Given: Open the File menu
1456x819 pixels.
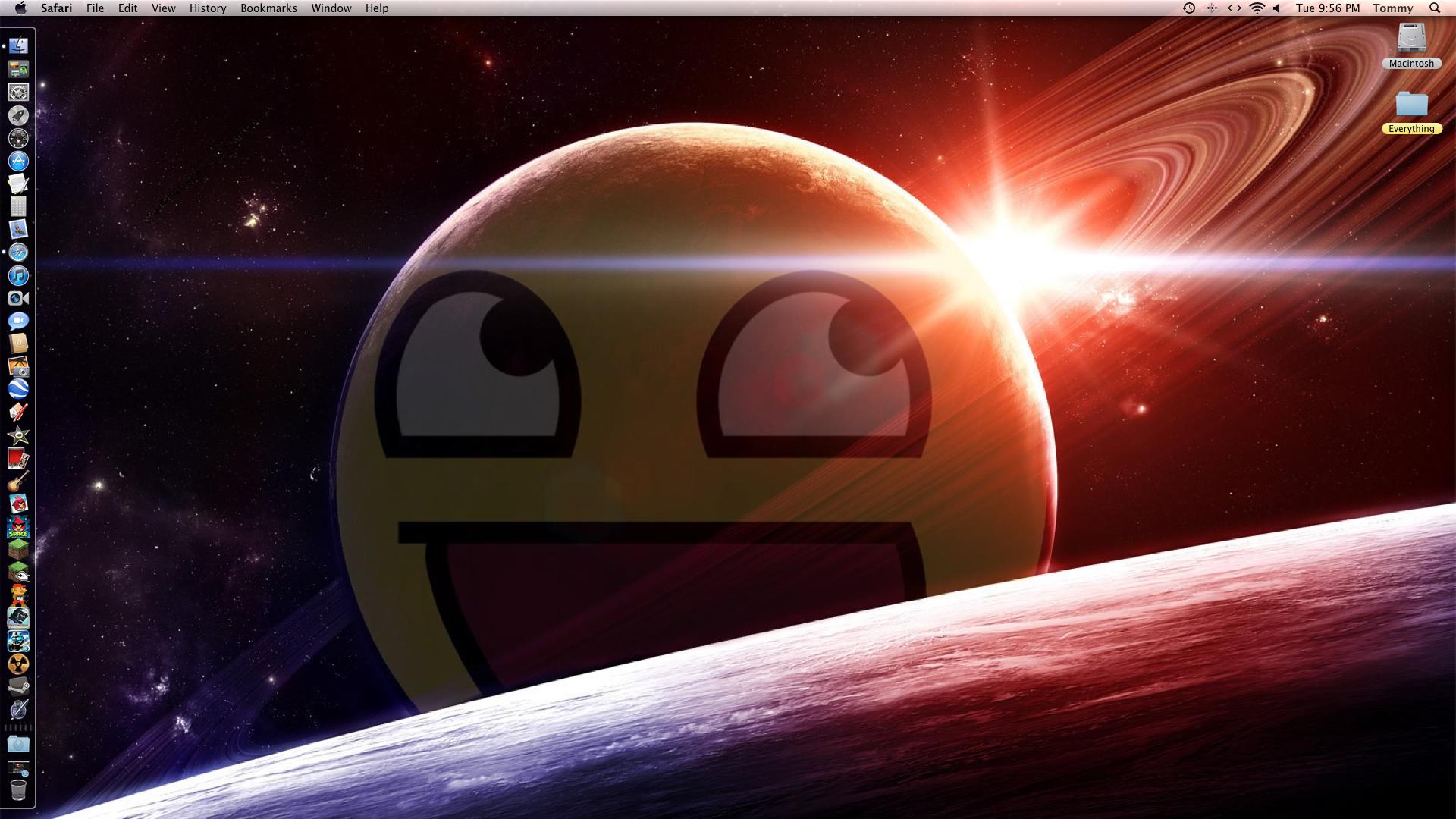Looking at the screenshot, I should (x=95, y=8).
